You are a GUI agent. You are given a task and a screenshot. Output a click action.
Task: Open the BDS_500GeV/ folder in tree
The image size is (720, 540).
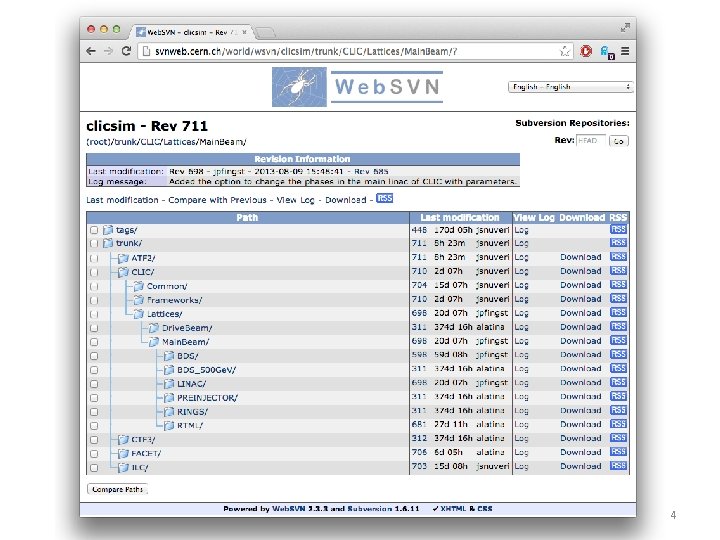coord(206,370)
